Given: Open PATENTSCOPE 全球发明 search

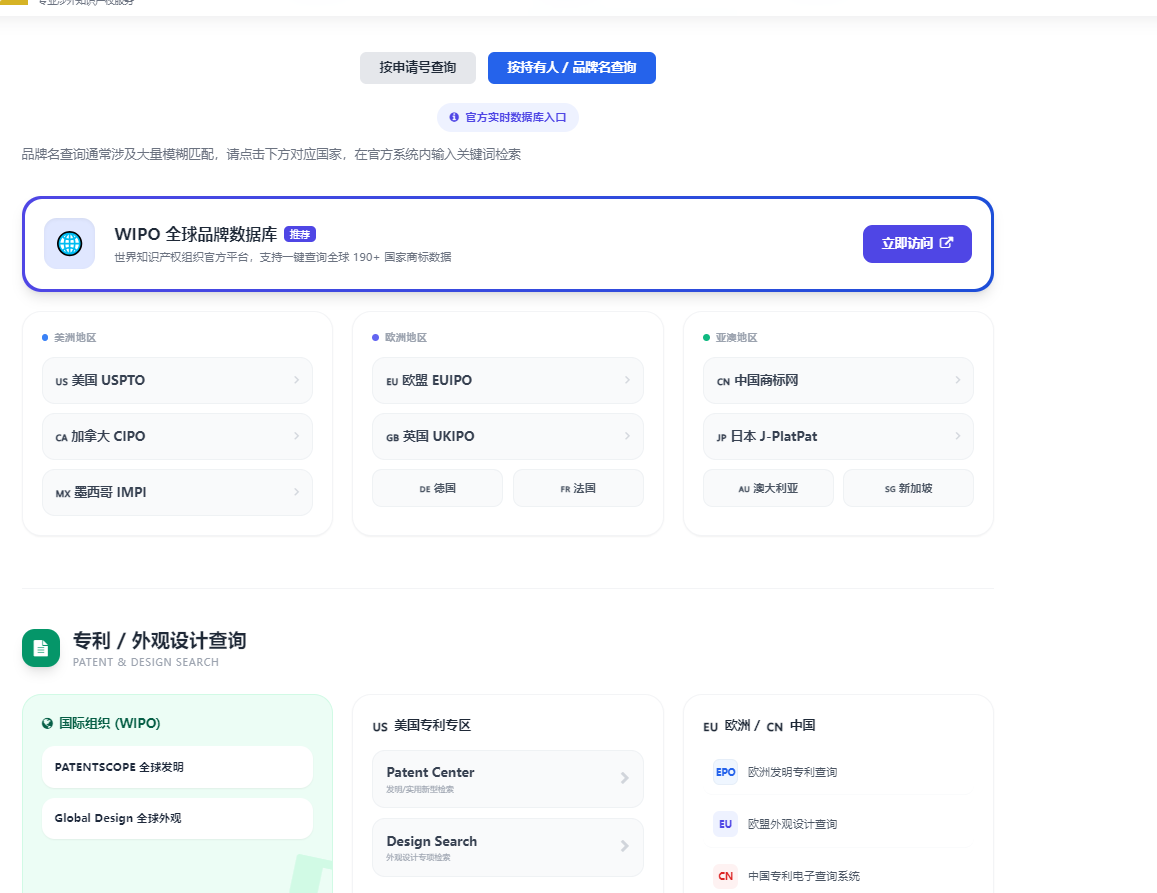Looking at the screenshot, I should (x=177, y=767).
